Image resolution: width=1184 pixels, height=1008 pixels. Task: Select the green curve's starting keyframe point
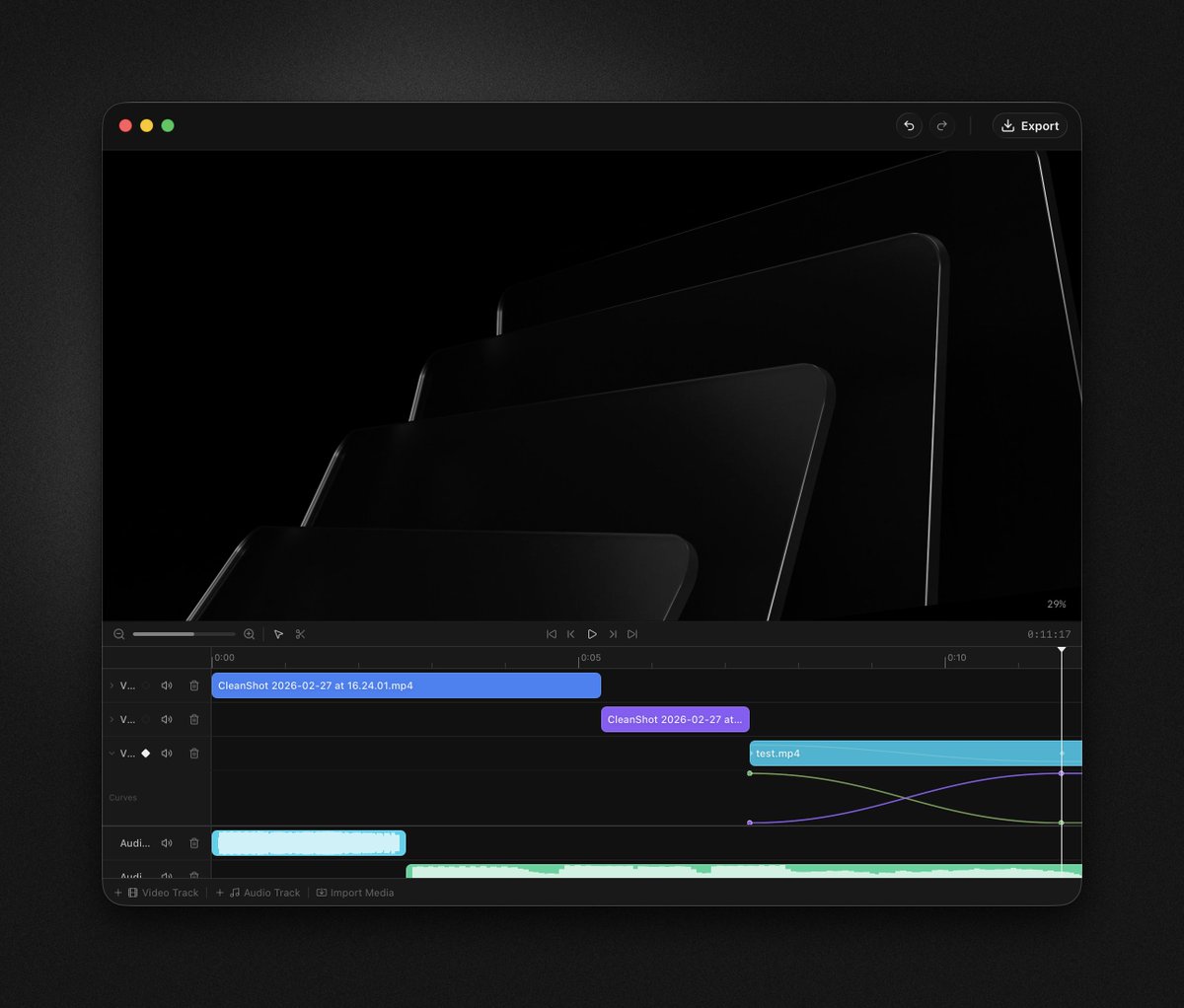point(750,773)
